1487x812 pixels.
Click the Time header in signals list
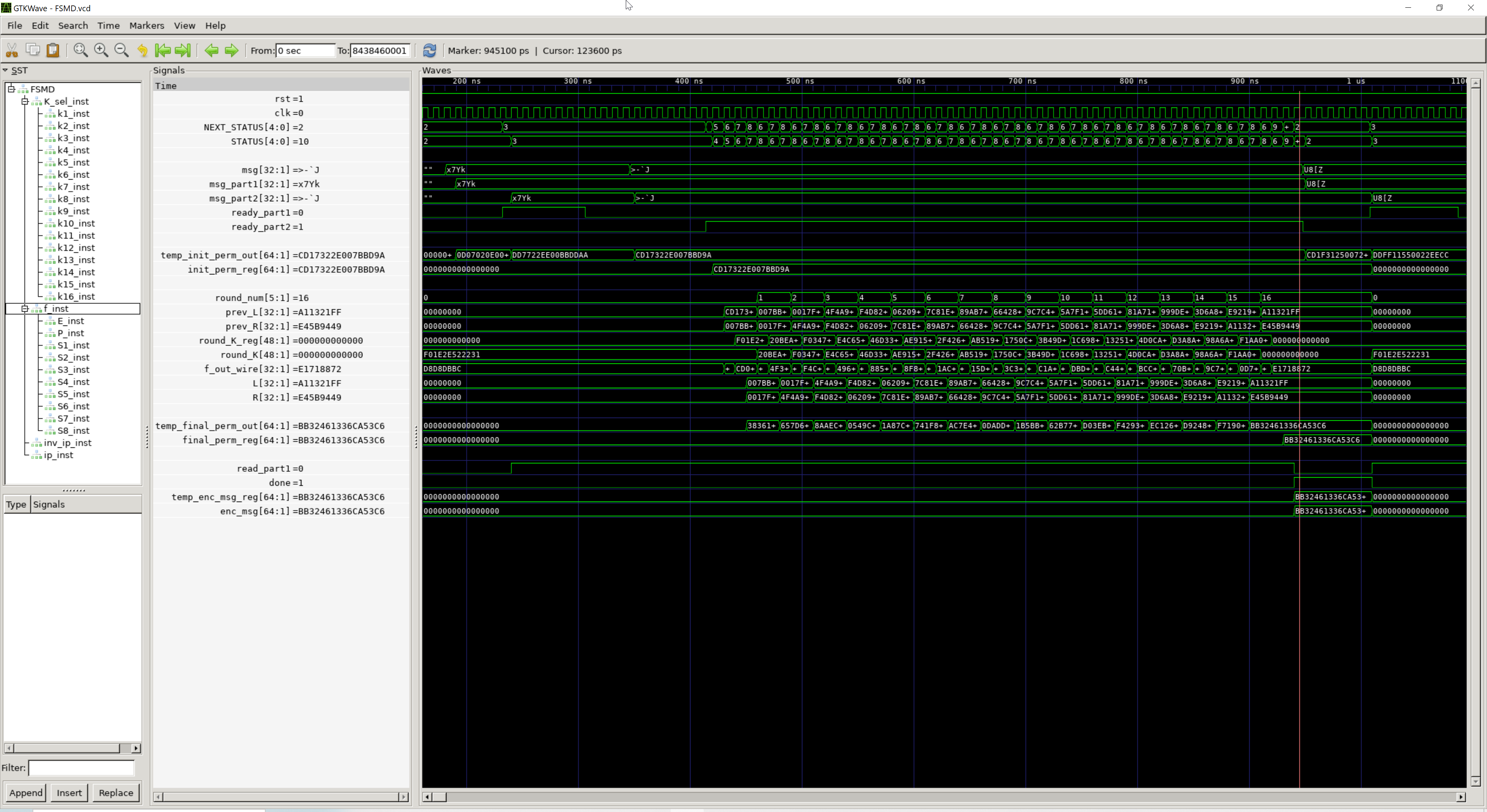click(x=281, y=86)
